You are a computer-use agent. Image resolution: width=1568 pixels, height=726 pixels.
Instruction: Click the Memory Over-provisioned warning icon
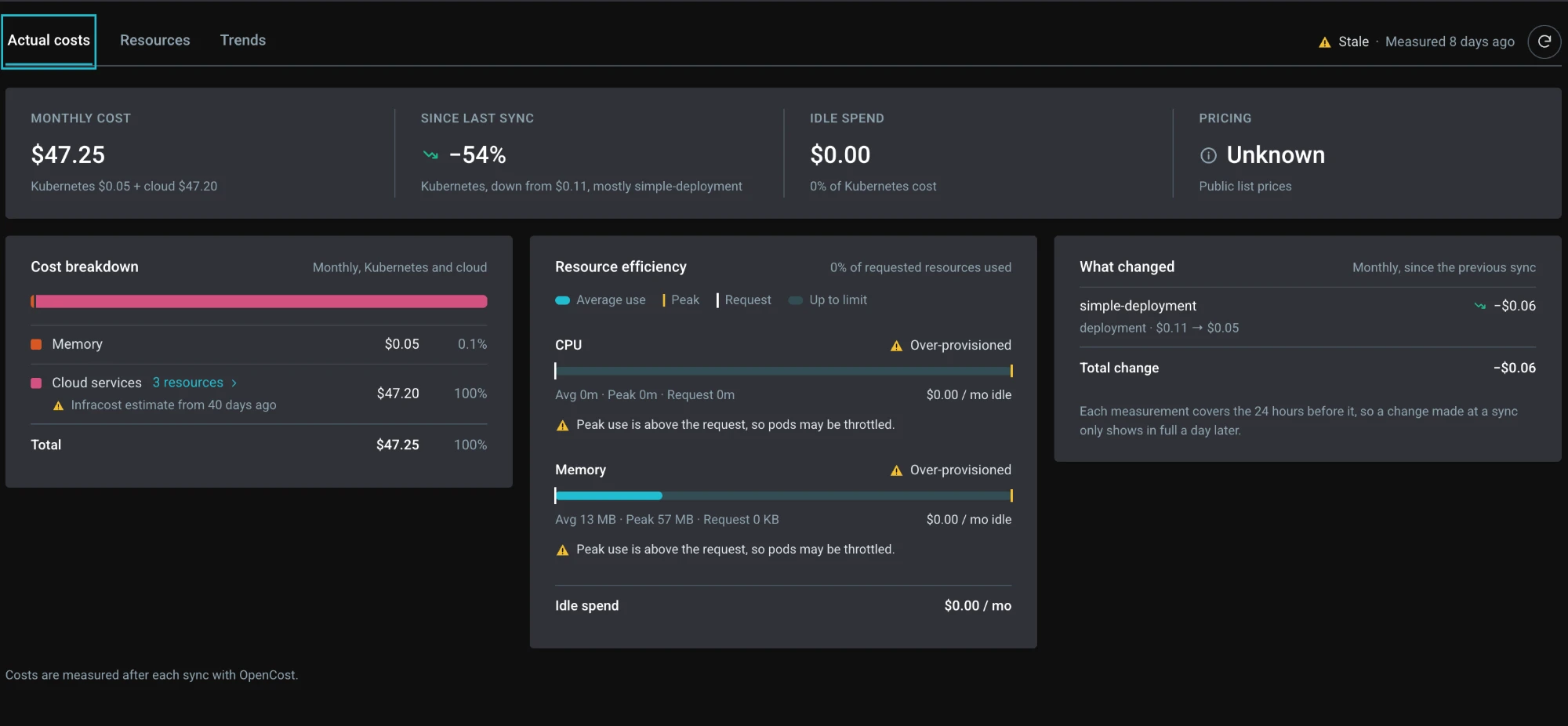(896, 470)
